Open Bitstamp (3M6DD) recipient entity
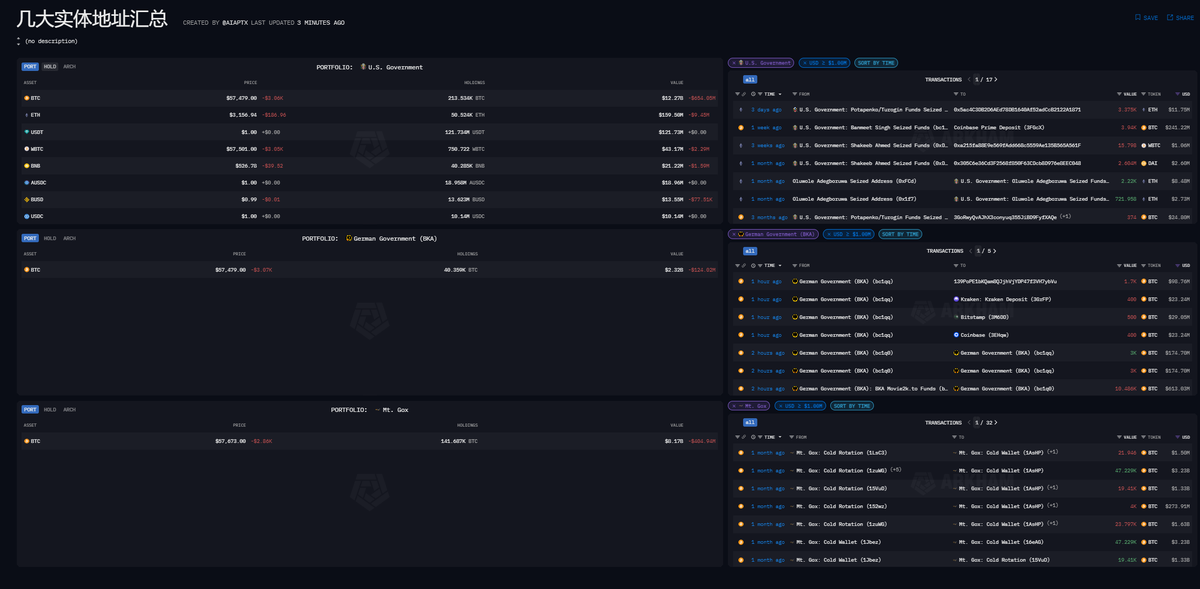 (985, 317)
